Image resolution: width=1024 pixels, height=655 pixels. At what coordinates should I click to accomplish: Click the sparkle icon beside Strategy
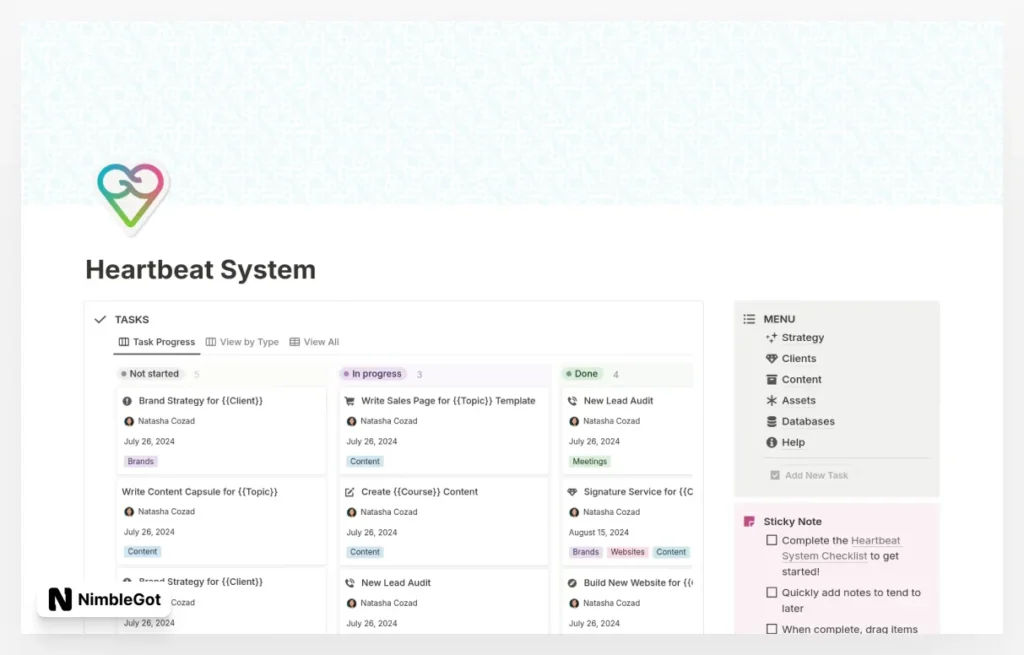tap(771, 338)
